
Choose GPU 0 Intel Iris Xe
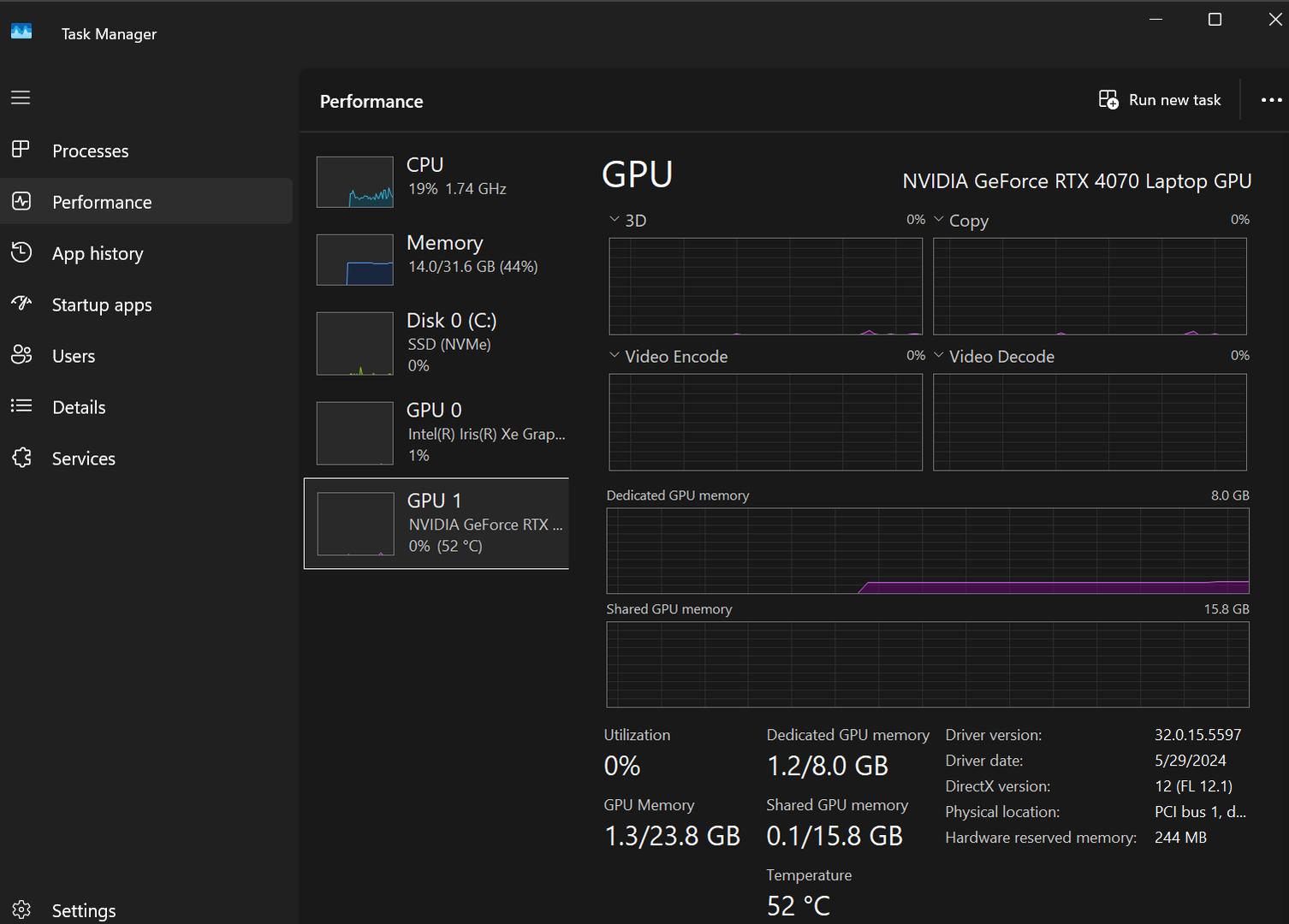coord(437,433)
